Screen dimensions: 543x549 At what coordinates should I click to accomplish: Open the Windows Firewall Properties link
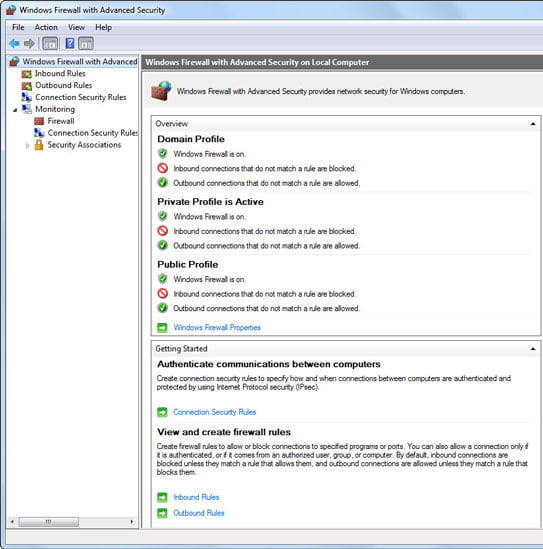point(217,328)
